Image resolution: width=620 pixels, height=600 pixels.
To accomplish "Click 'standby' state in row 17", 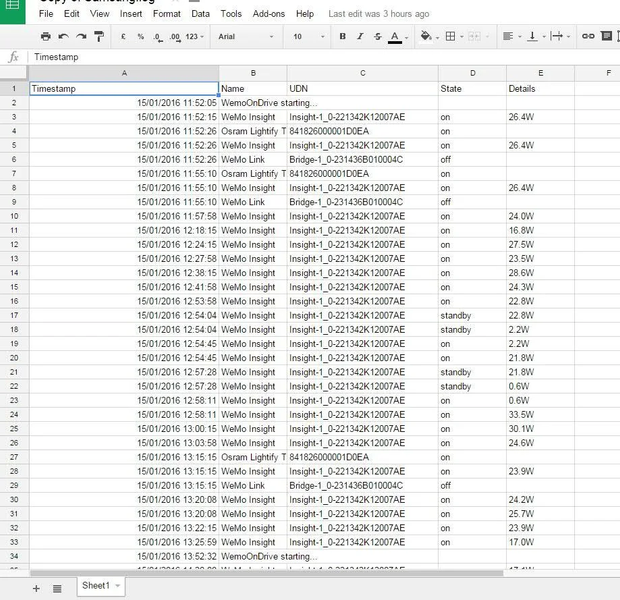I will click(473, 315).
